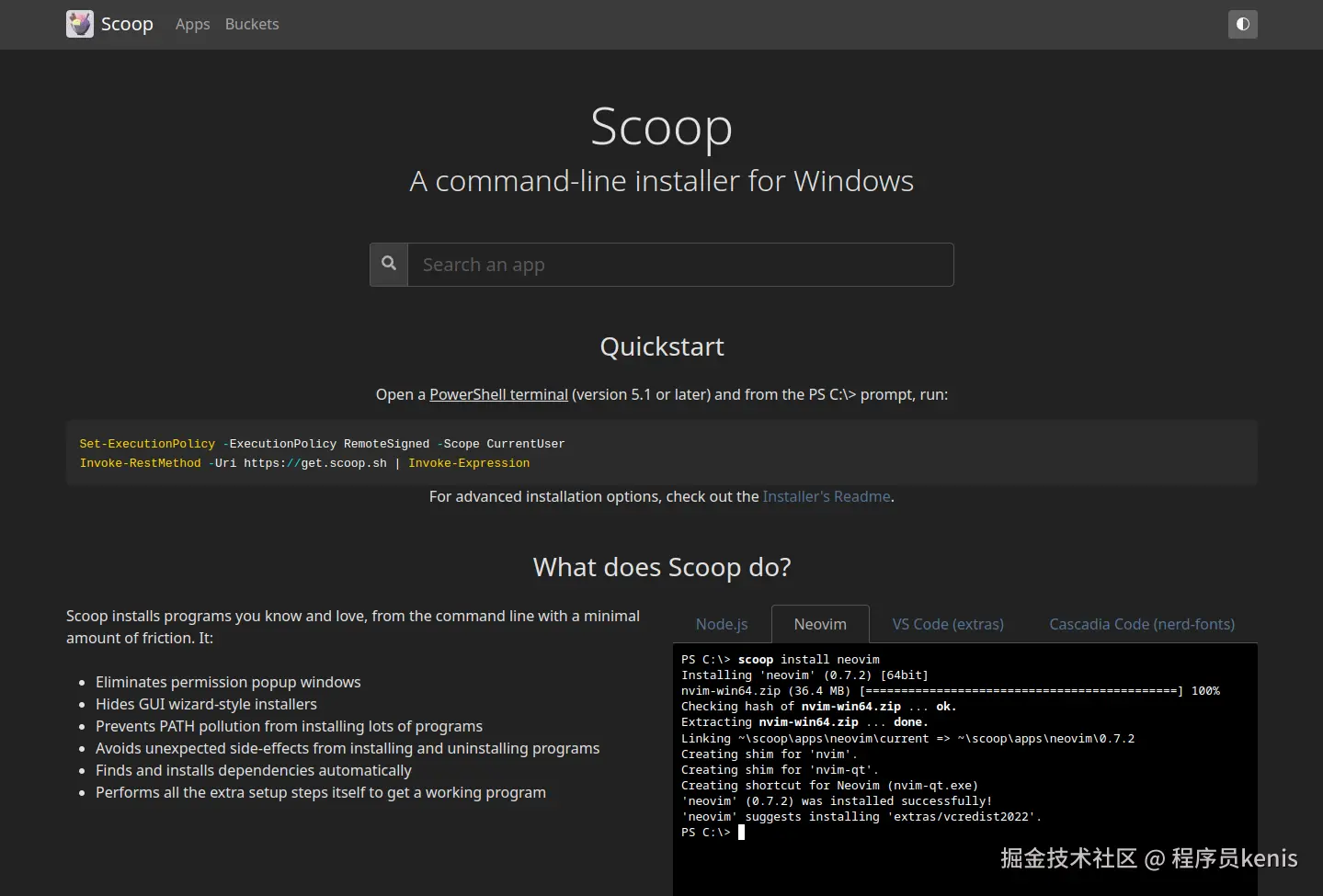Image resolution: width=1323 pixels, height=896 pixels.
Task: Click the Quickstart heading
Action: pos(662,346)
